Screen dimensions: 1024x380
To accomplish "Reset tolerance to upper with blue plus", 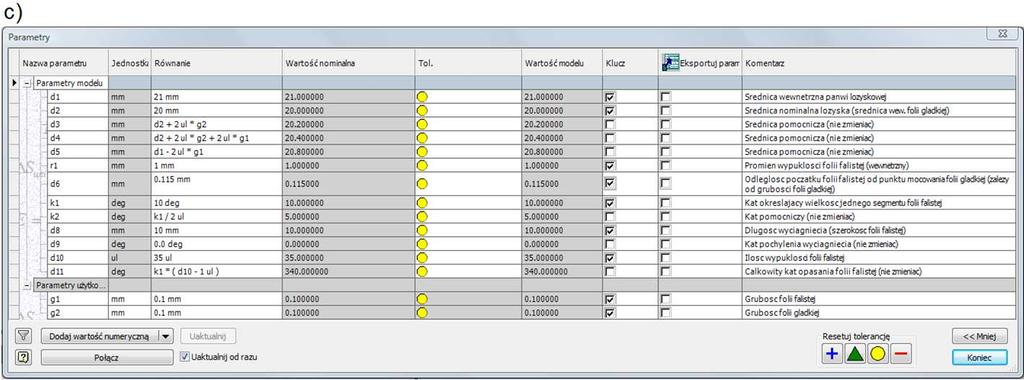I will point(832,354).
